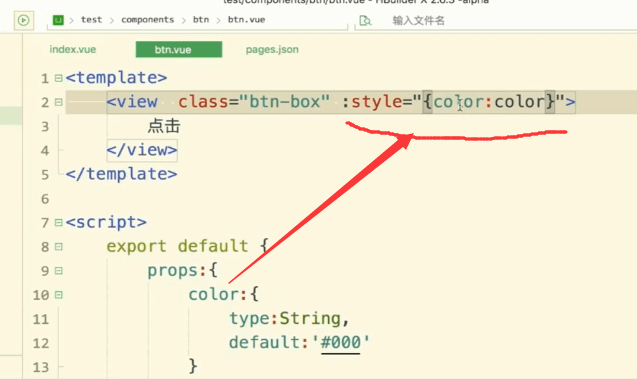Image resolution: width=637 pixels, height=380 pixels.
Task: Select the btn.vue tab
Action: pos(179,50)
